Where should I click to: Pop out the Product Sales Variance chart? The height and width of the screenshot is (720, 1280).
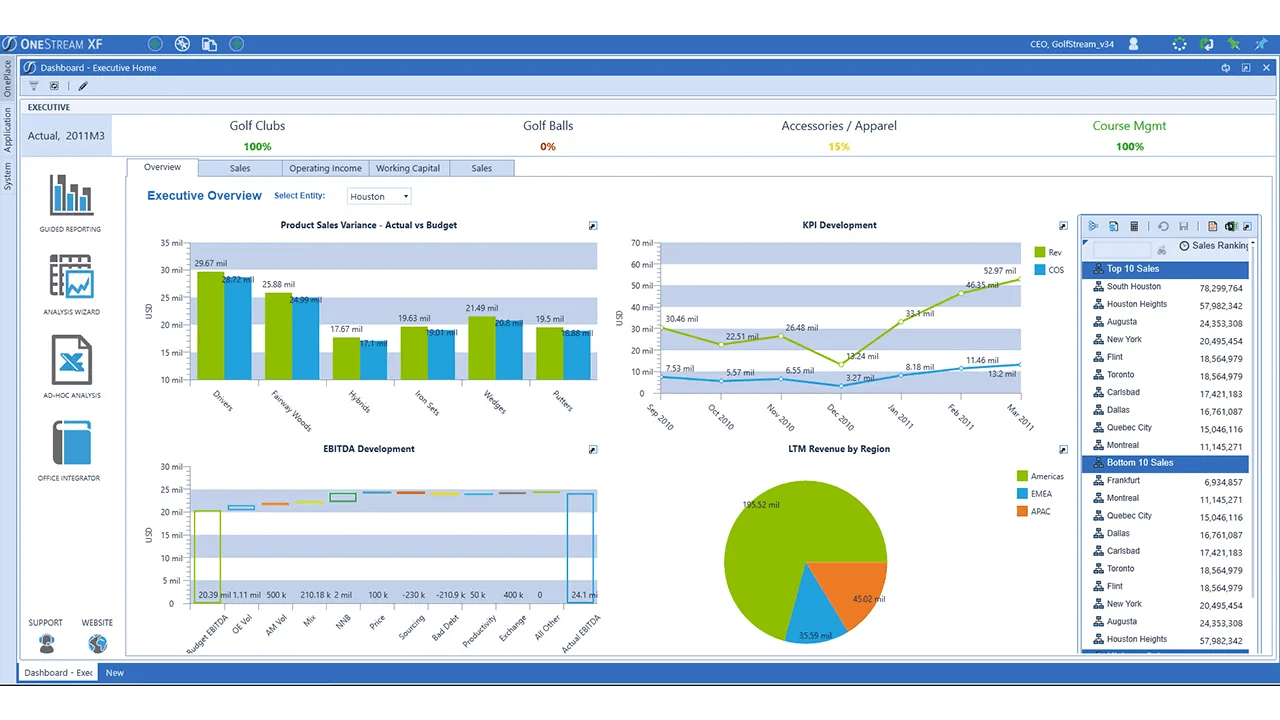coord(592,225)
